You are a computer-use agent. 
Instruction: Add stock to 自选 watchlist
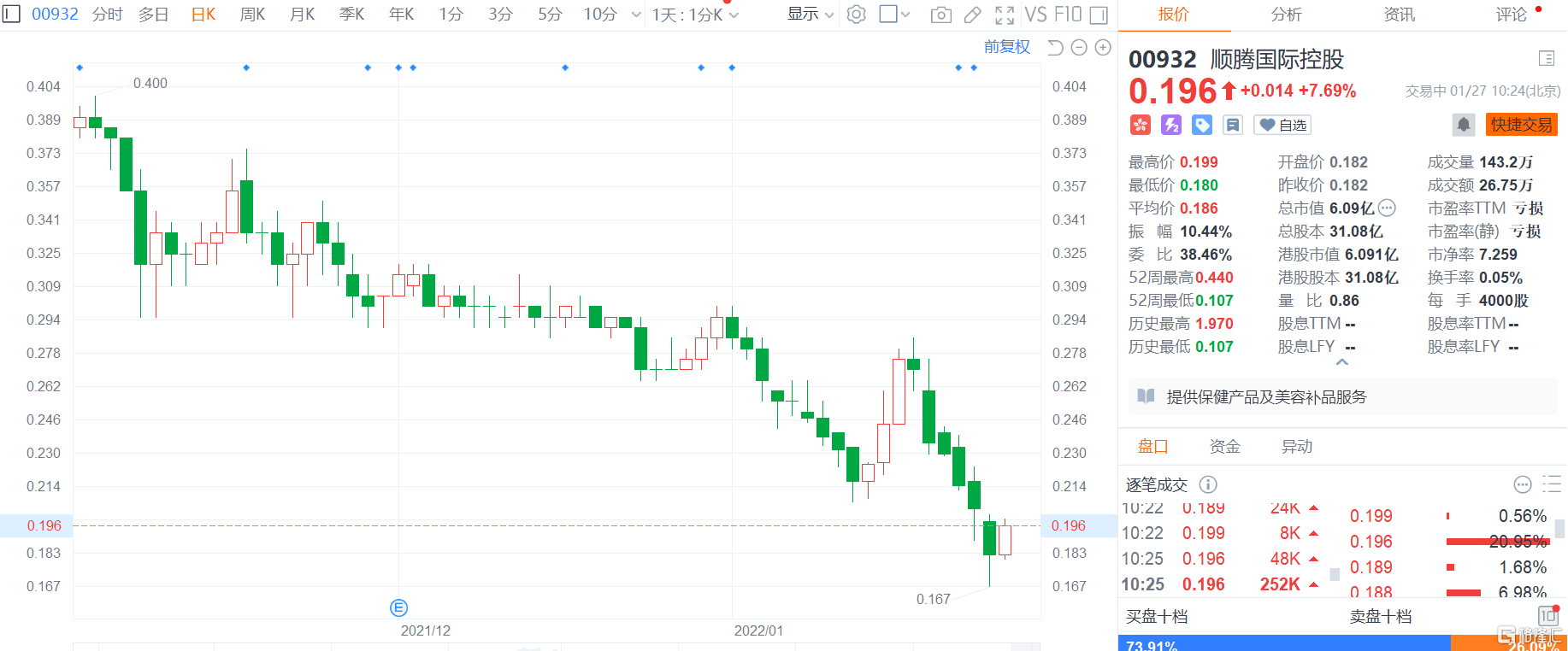tap(1282, 126)
